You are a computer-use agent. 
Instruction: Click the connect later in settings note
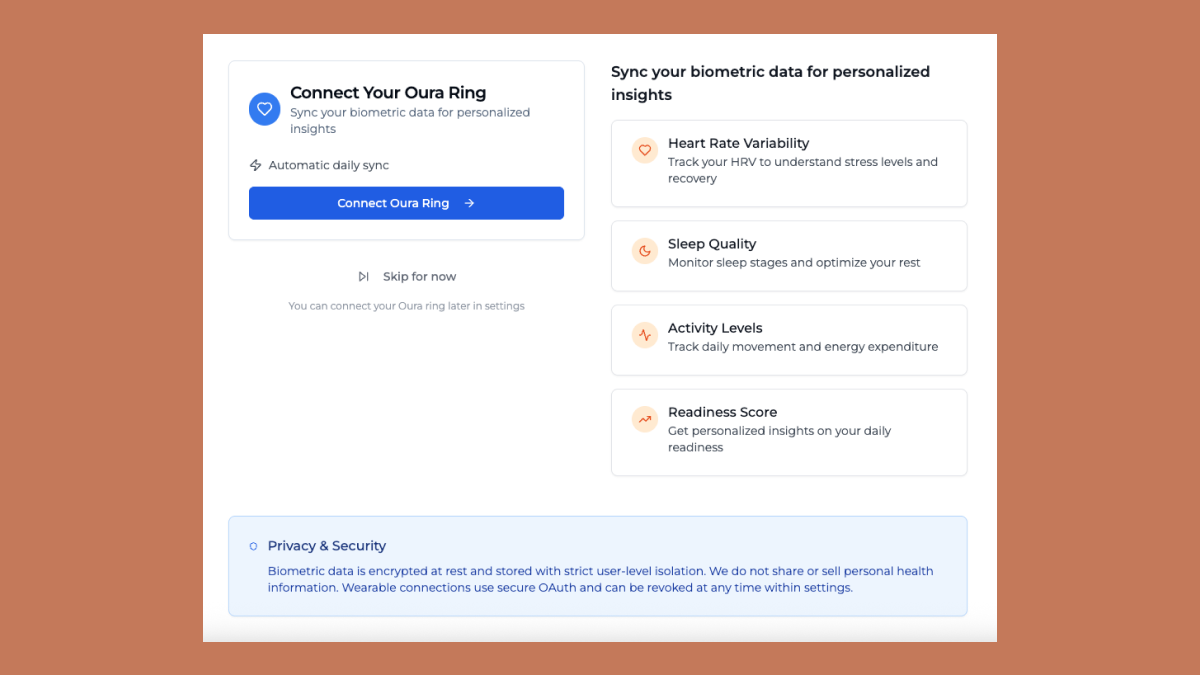tap(406, 306)
